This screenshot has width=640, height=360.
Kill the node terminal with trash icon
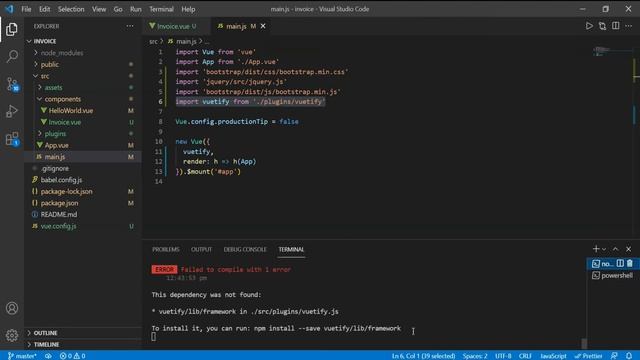coord(630,264)
